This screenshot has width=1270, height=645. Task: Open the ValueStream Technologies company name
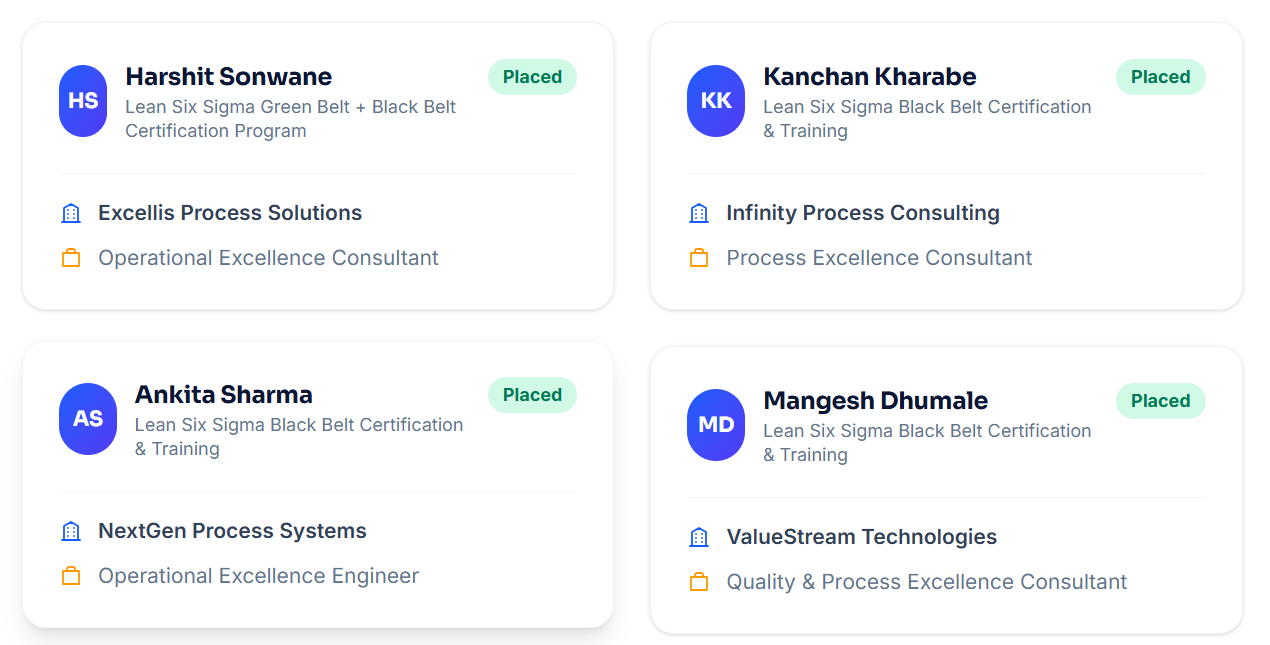point(862,537)
